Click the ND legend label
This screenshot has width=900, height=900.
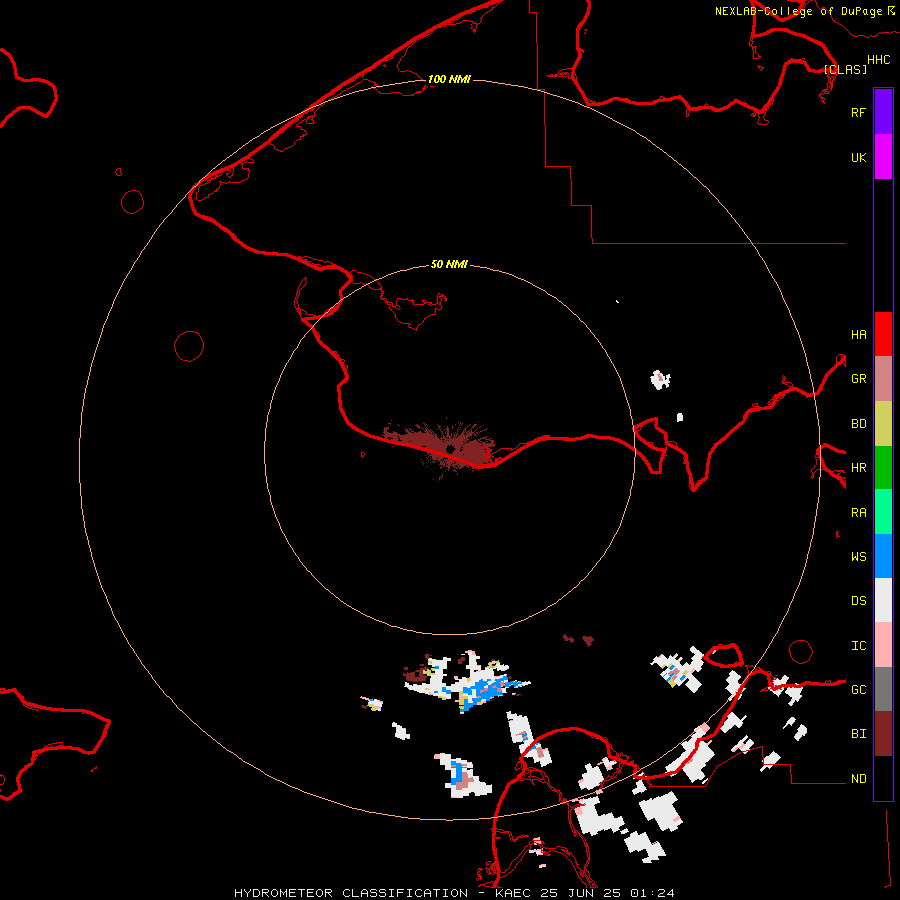point(858,779)
